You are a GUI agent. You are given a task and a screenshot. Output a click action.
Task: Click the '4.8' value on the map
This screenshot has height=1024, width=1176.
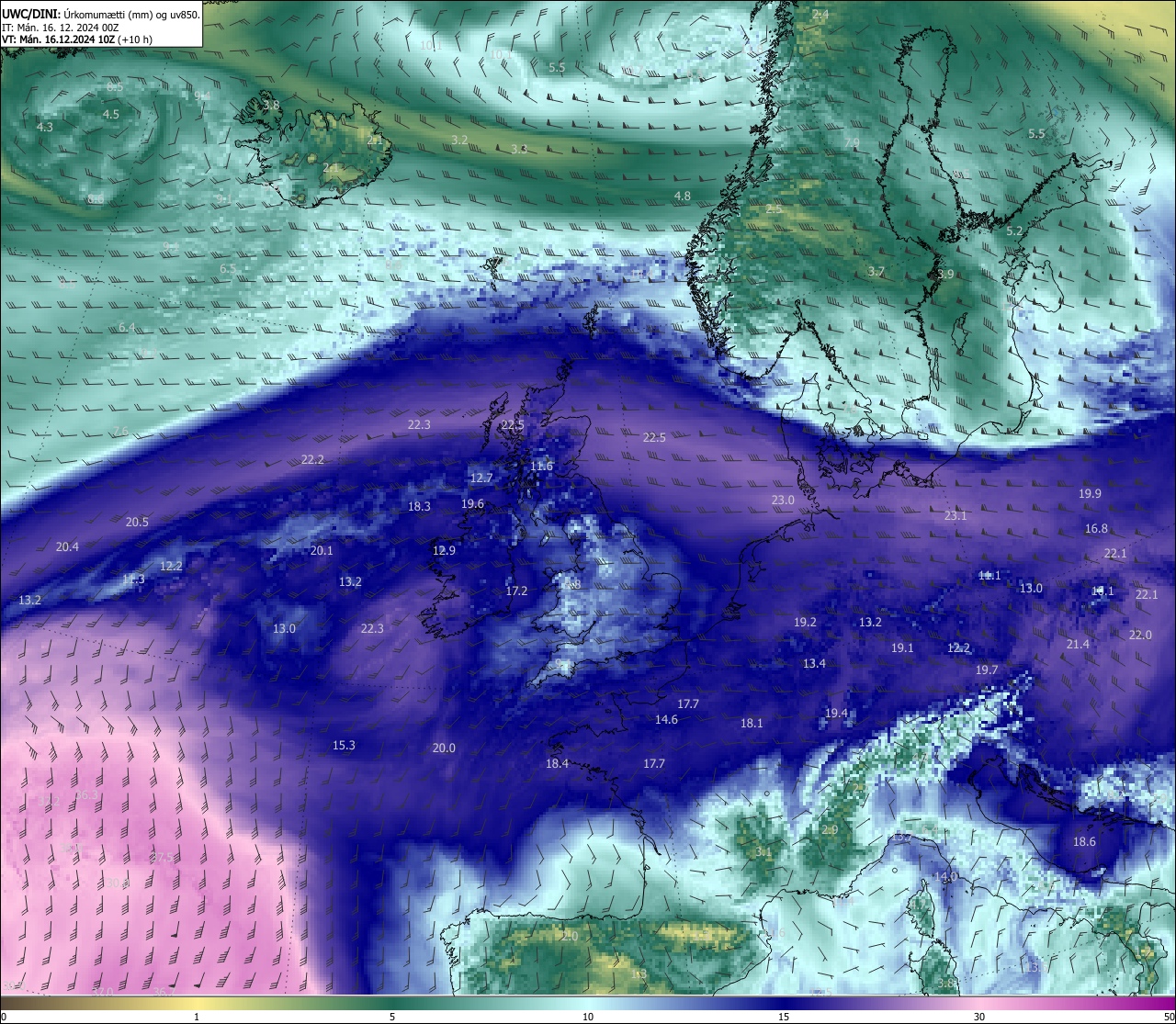tap(682, 196)
